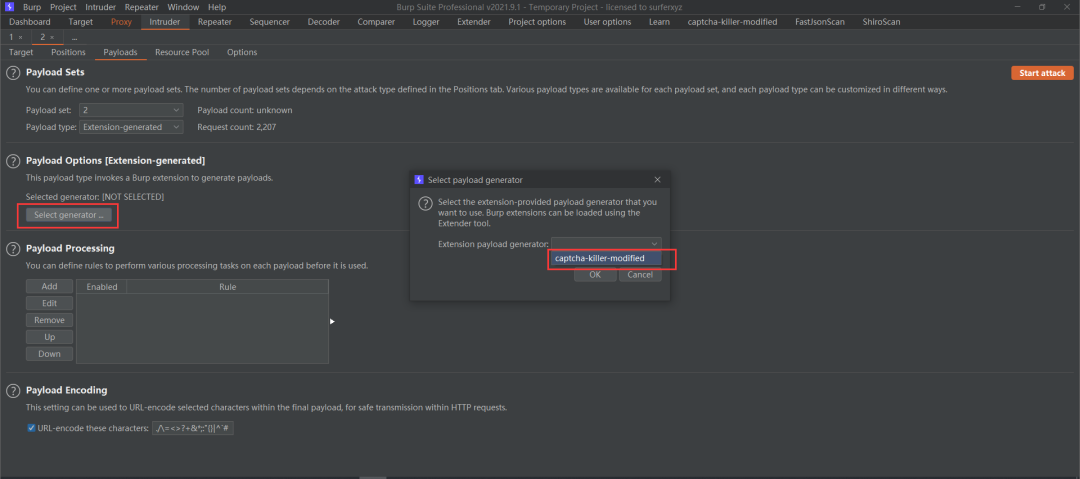Open User options tab
This screenshot has height=479, width=1080.
click(608, 21)
